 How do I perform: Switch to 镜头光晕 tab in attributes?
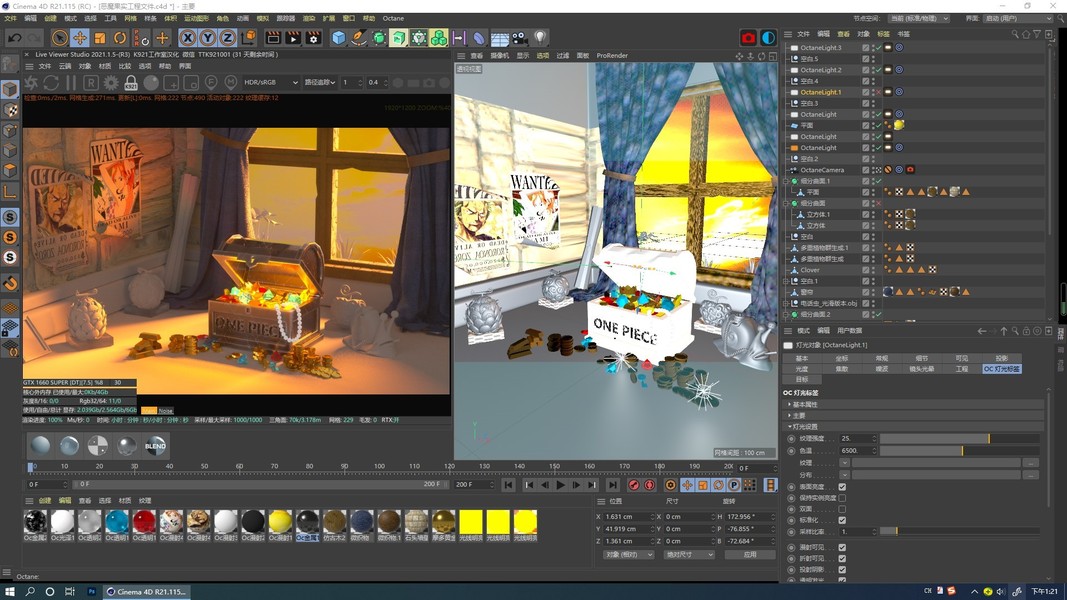[x=921, y=369]
